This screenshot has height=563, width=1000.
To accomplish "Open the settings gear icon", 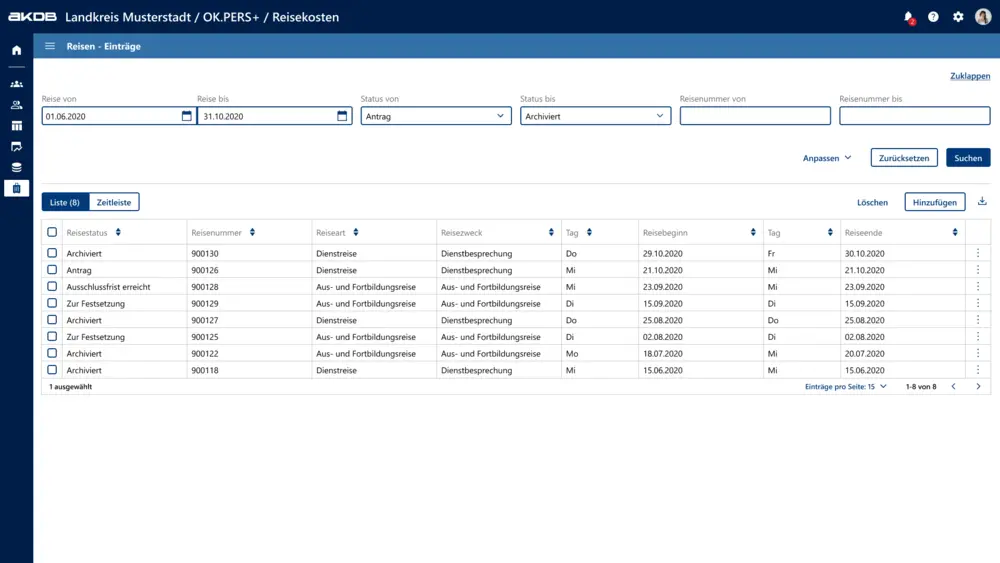I will click(x=958, y=17).
